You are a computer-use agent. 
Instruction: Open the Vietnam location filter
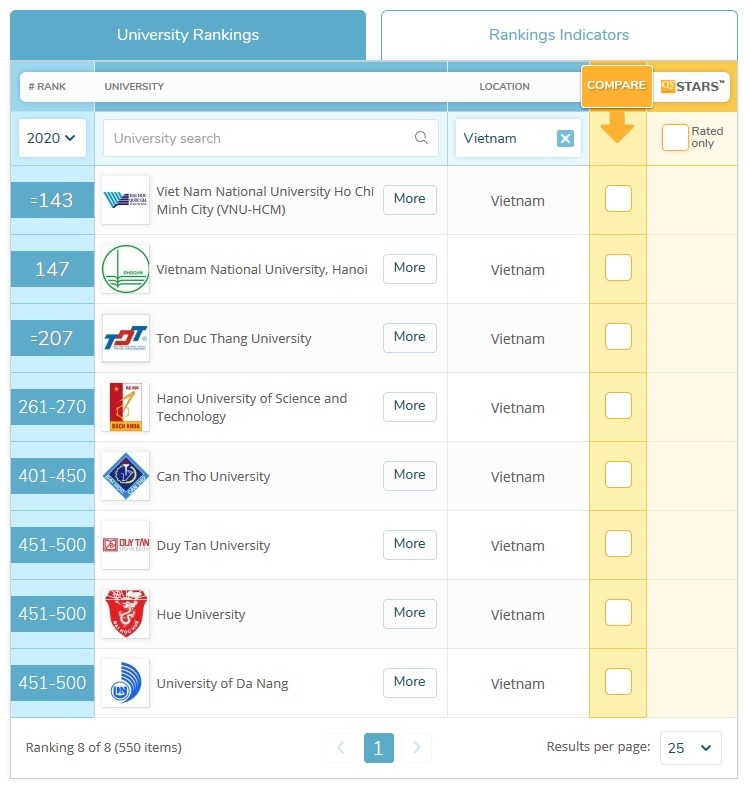[518, 138]
